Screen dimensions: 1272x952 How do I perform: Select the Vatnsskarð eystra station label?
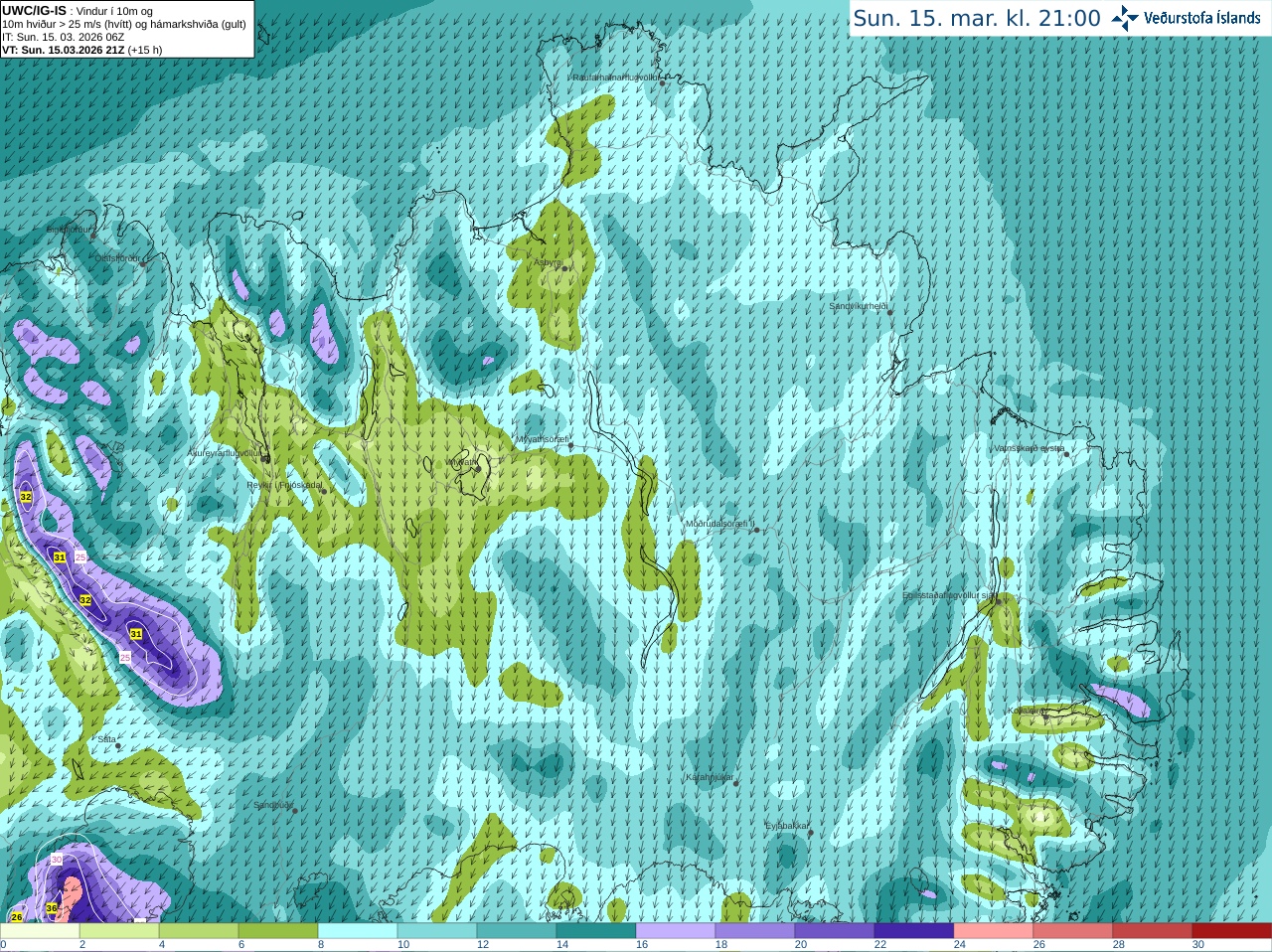1030,448
